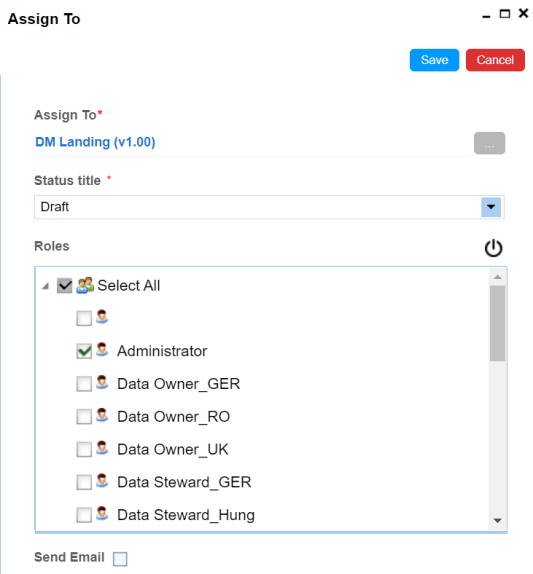Click the user icon beside Data Owner_UK

(x=102, y=448)
